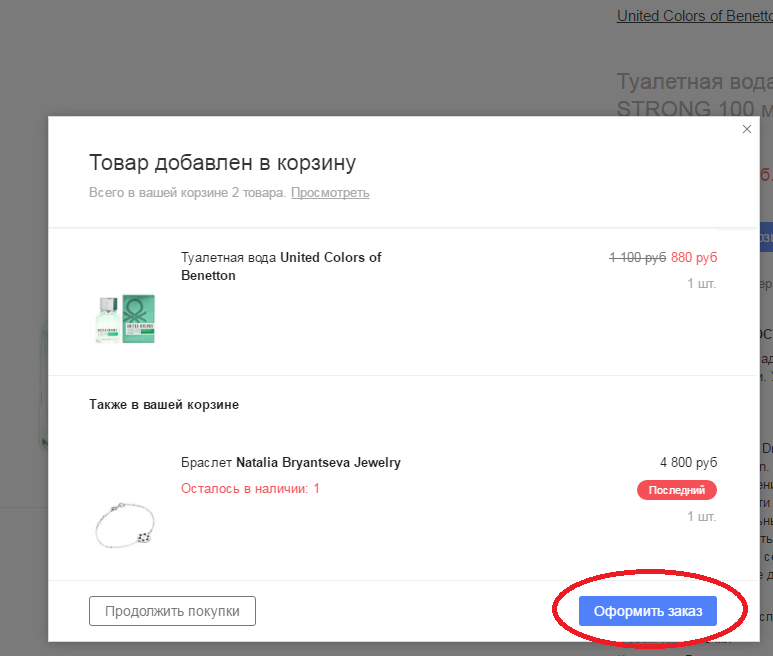This screenshot has width=773, height=656.
Task: Select Туалетная вода United Colors of Benetton title
Action: 281,266
